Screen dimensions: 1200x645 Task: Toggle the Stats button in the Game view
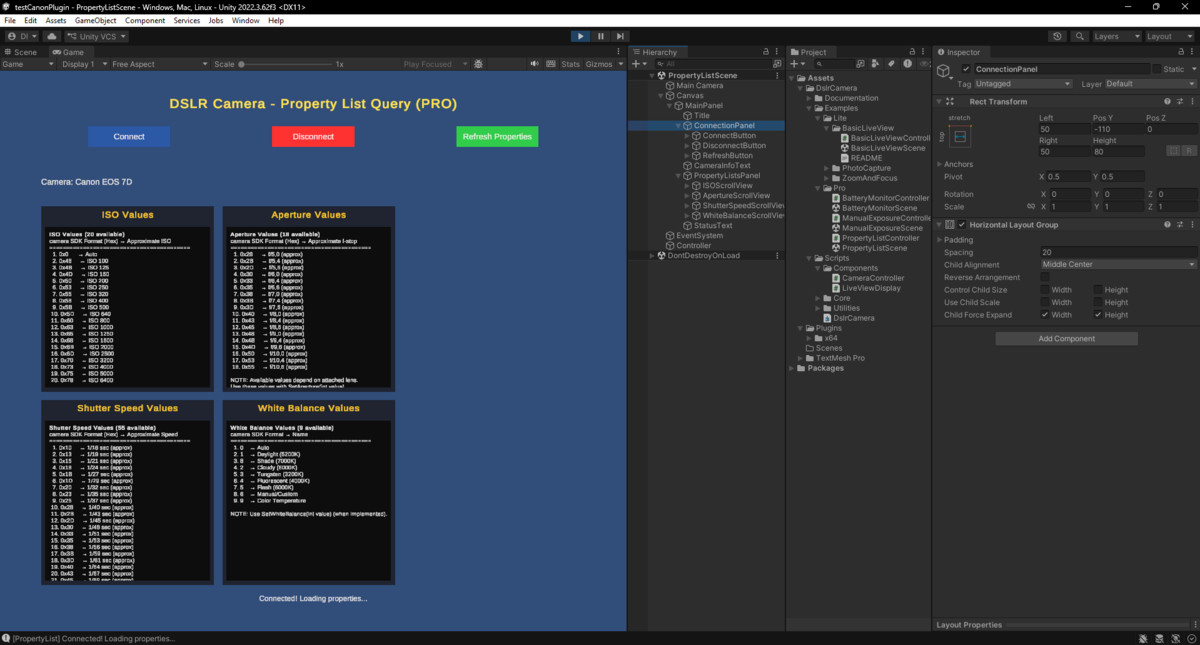click(x=570, y=64)
